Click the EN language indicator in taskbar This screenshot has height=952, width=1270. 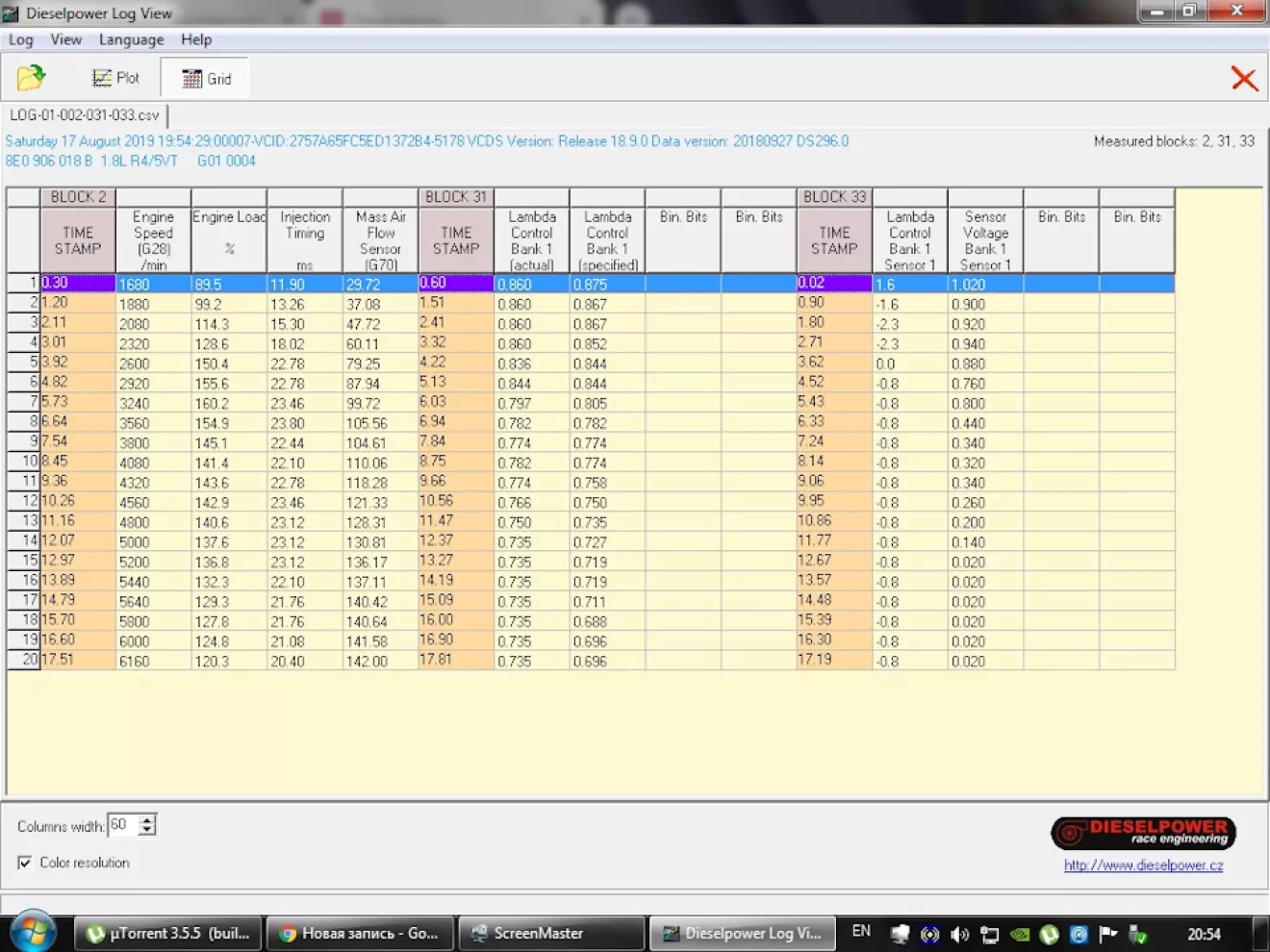pos(861,931)
